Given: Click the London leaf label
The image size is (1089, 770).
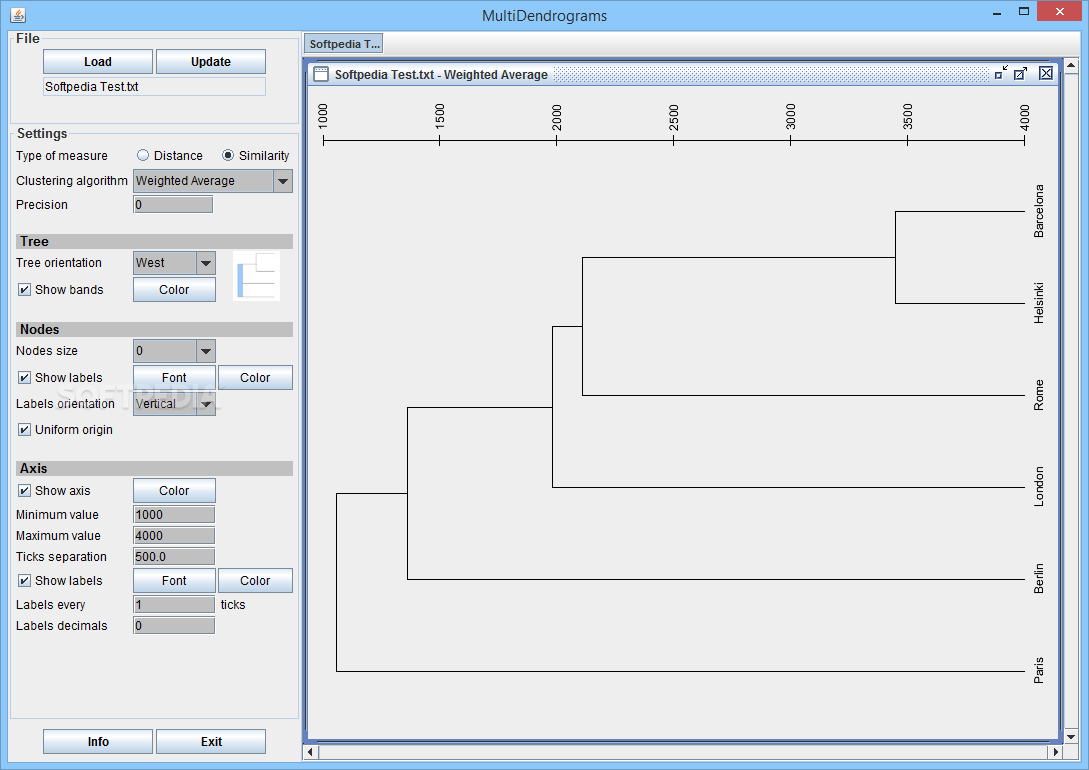Looking at the screenshot, I should pos(1038,487).
